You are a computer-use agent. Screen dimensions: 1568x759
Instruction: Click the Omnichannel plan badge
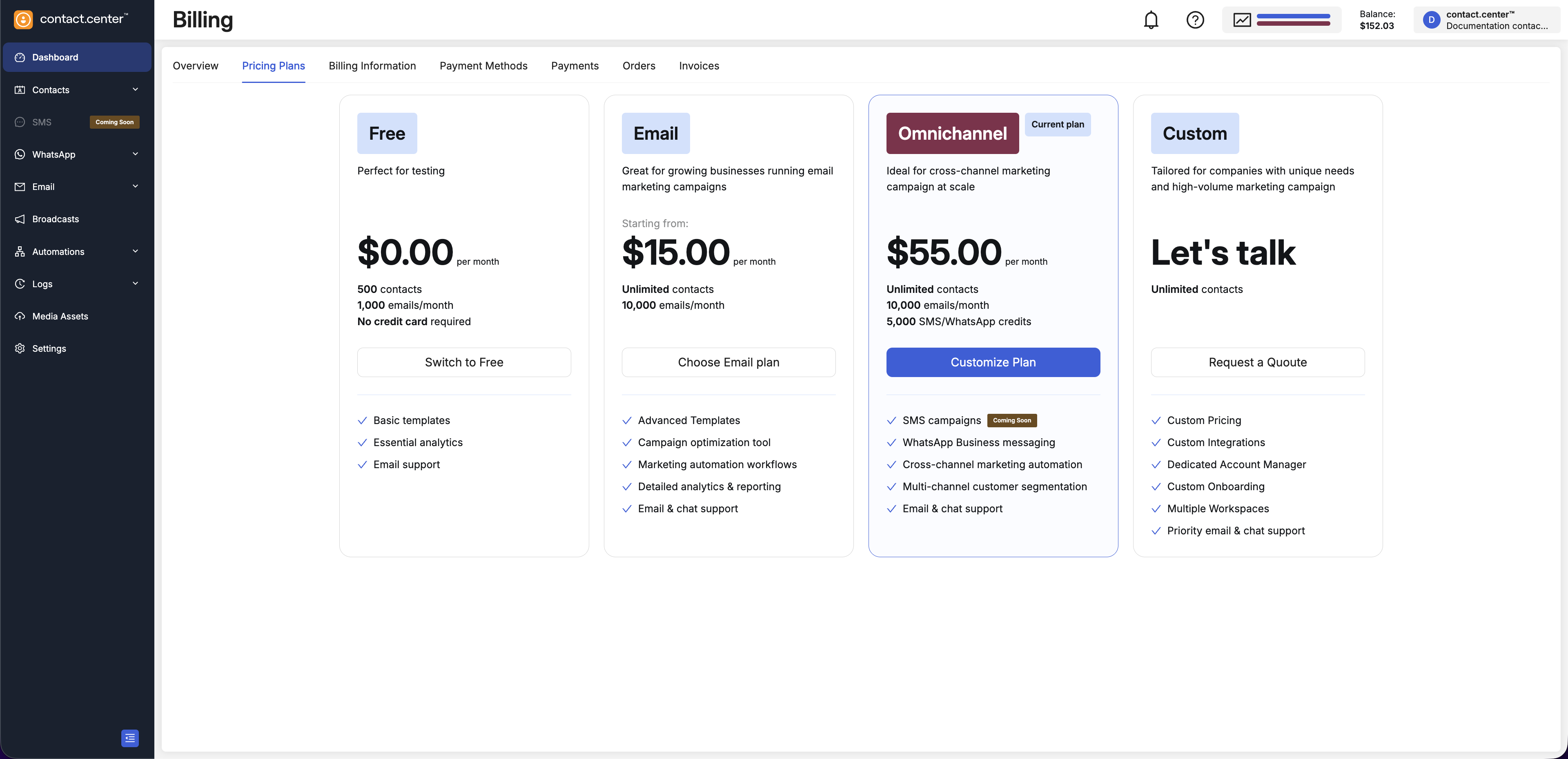952,134
